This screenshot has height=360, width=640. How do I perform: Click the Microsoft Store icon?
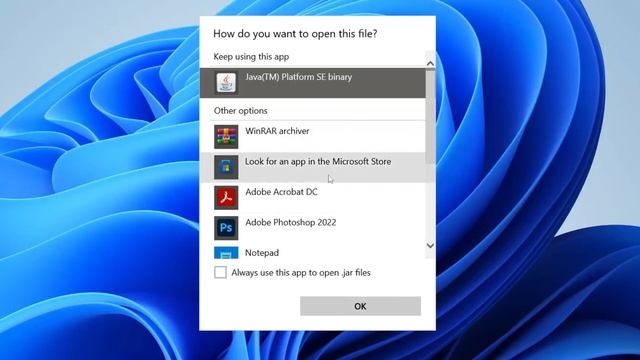[226, 167]
